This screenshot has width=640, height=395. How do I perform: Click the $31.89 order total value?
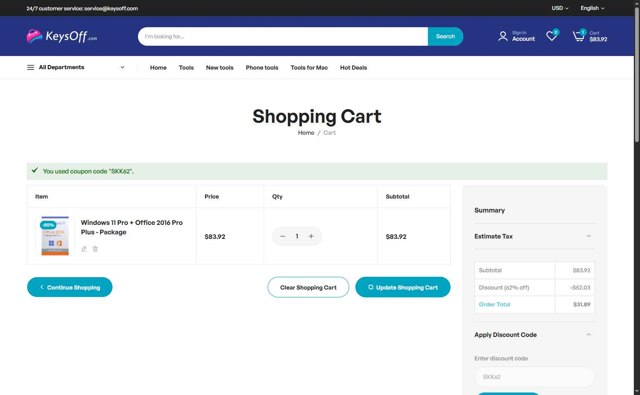coord(582,304)
